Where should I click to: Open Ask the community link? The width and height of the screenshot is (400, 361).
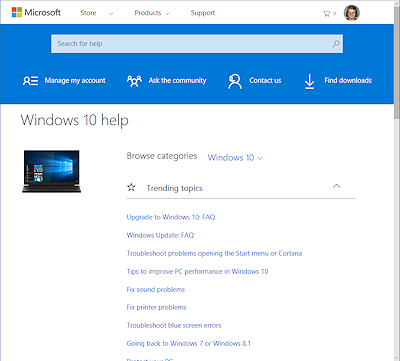[x=177, y=81]
